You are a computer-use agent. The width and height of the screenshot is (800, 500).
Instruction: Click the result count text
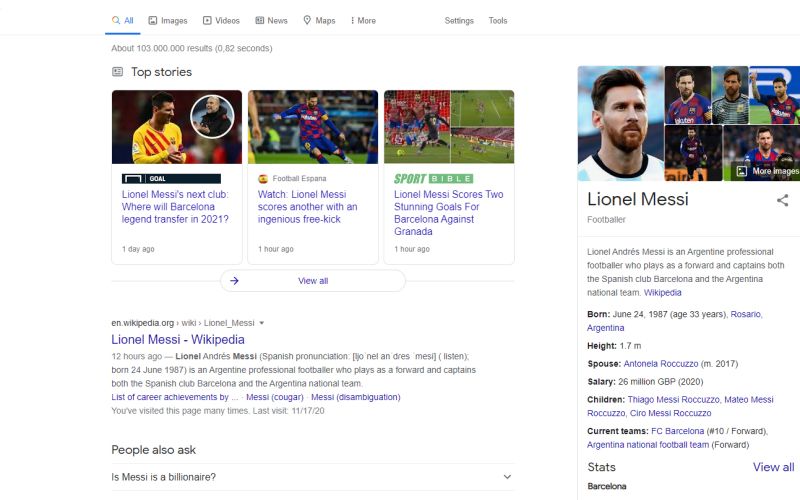coord(192,48)
